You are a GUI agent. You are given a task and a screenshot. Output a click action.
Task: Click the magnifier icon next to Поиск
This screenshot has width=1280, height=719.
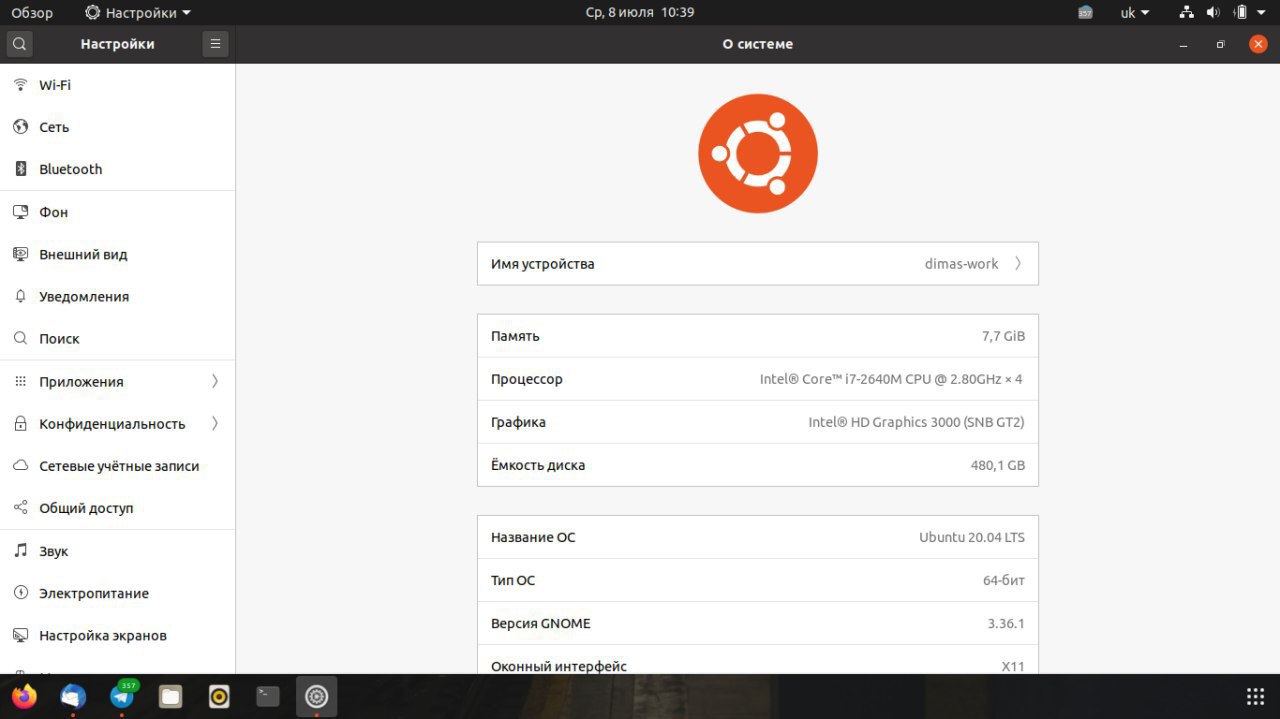click(20, 338)
